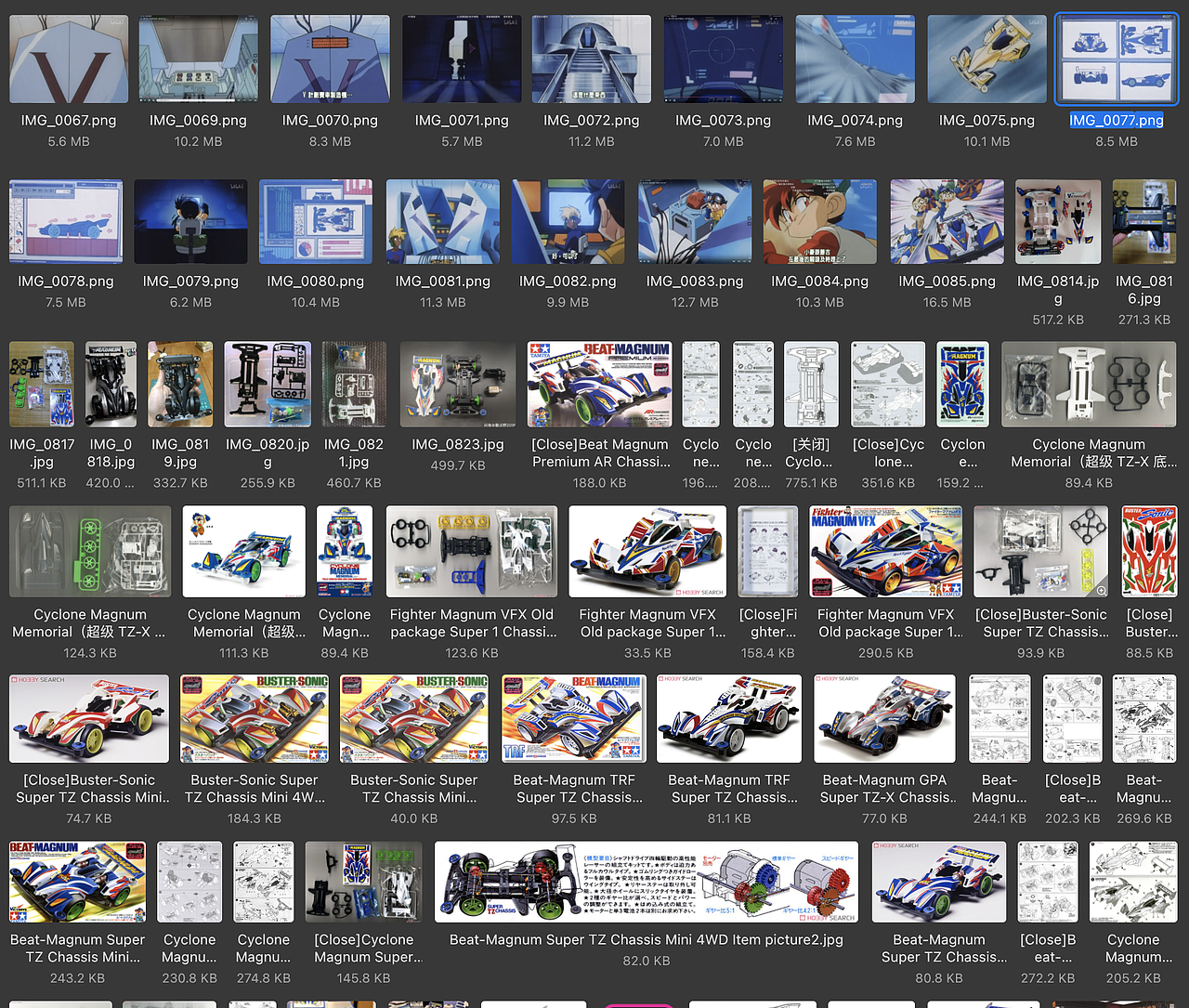Image resolution: width=1189 pixels, height=1008 pixels.
Task: Select the 272.2 KB Beat manual thumbnail
Action: (x=1048, y=882)
